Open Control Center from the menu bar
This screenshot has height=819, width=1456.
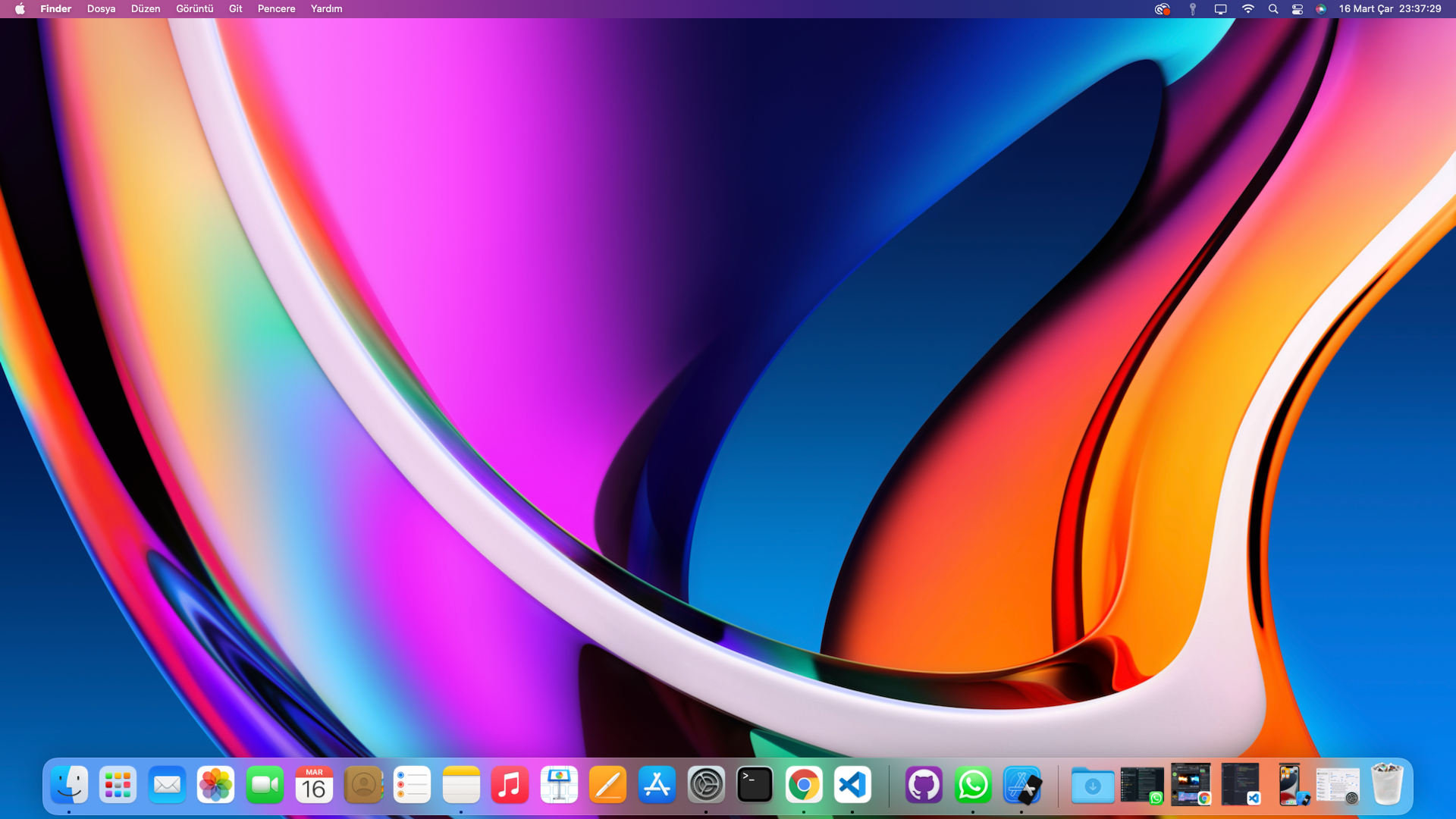coord(1298,9)
